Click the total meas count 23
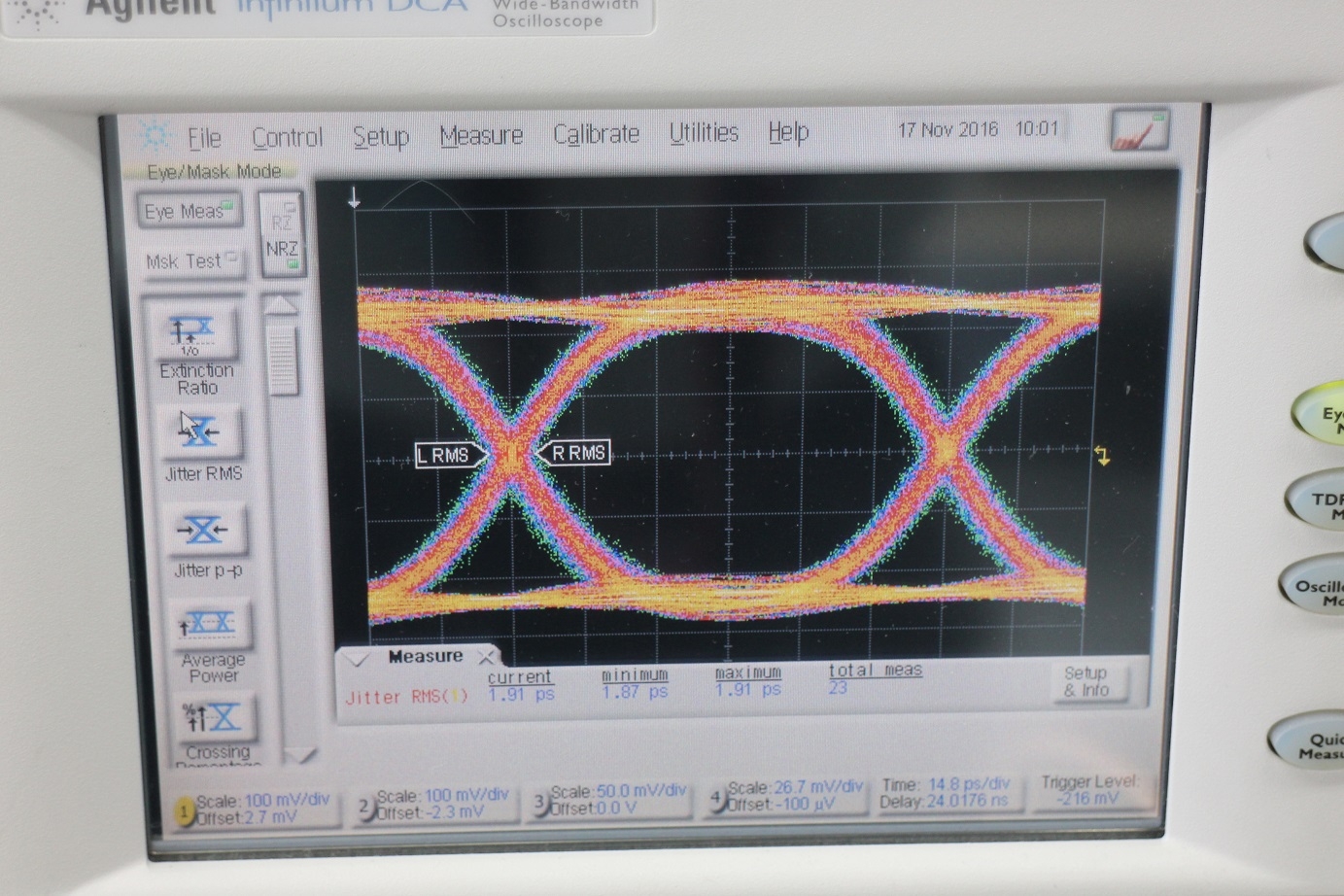 click(838, 688)
